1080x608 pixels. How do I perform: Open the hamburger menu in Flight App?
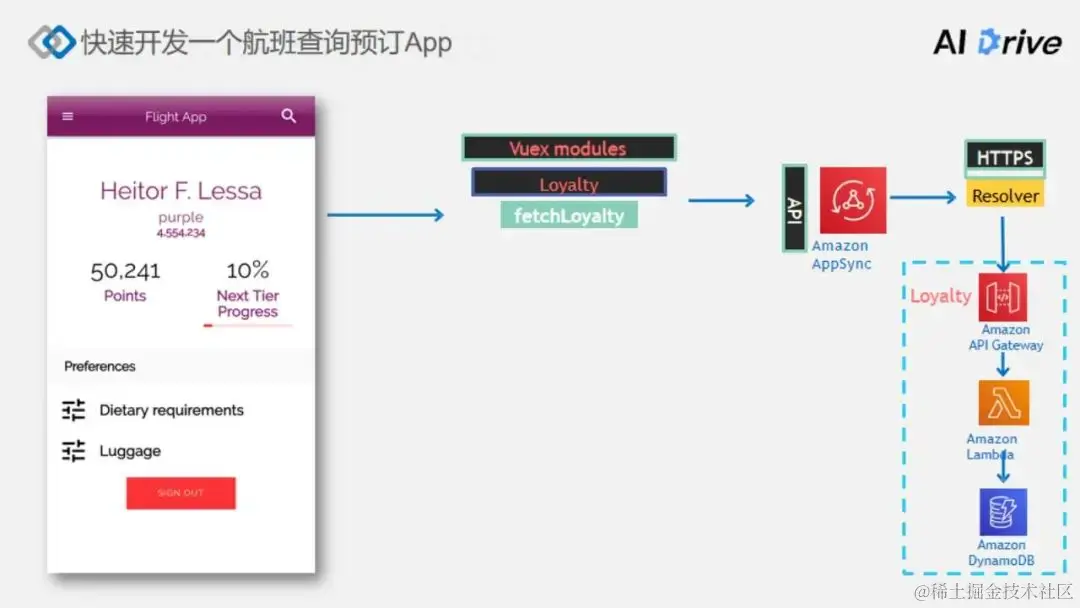click(x=68, y=116)
